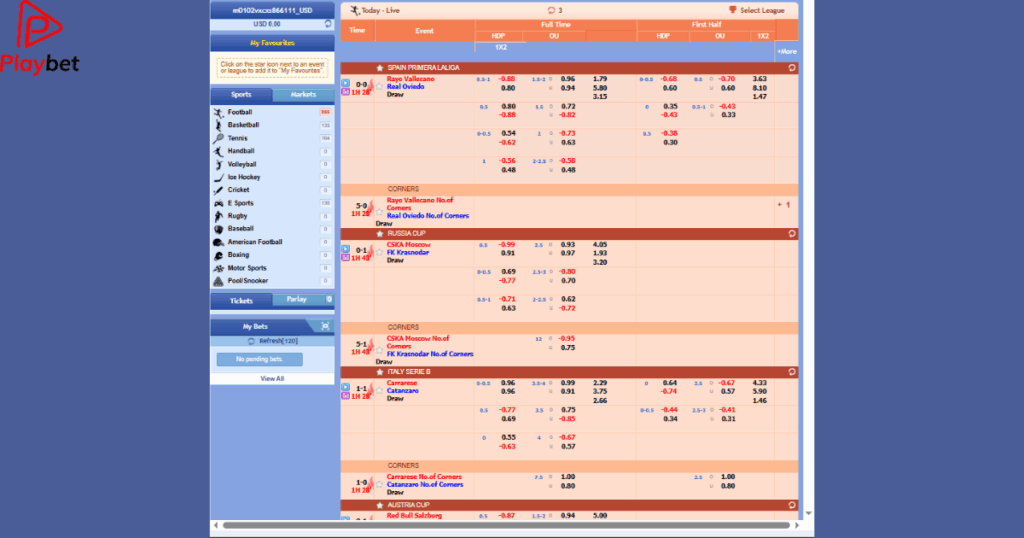Click refresh countdown icon beside 3
The image size is (1024, 538).
(x=551, y=10)
